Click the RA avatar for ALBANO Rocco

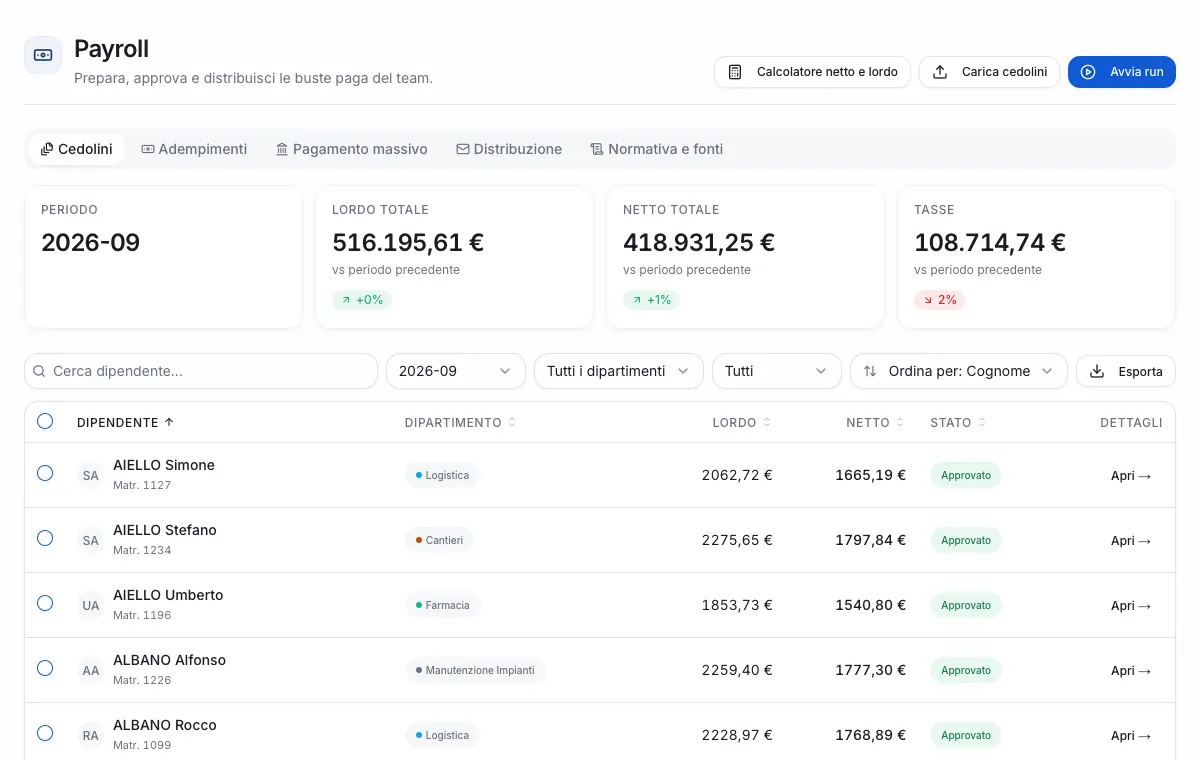pyautogui.click(x=91, y=735)
